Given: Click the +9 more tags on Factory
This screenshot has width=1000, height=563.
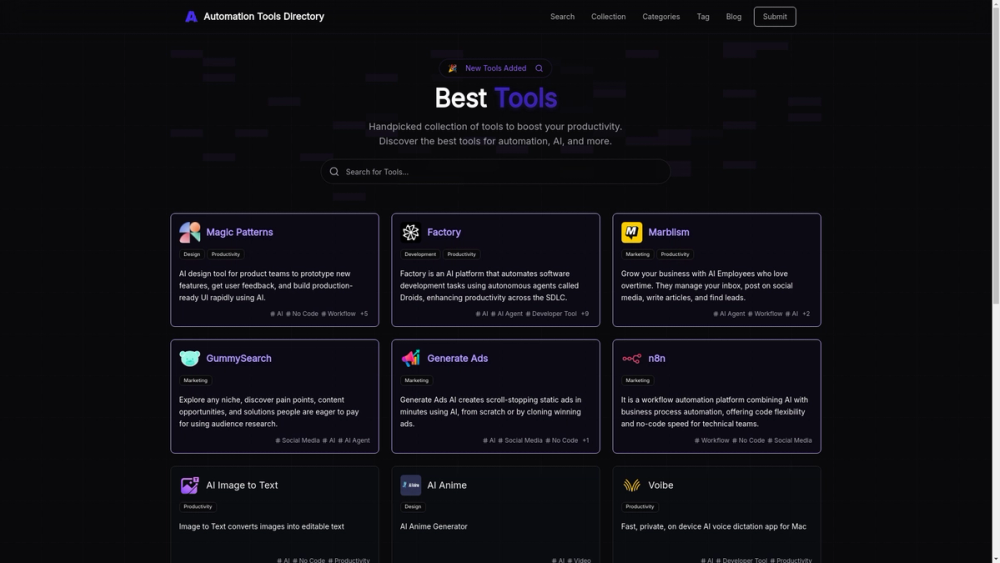Looking at the screenshot, I should tap(585, 314).
